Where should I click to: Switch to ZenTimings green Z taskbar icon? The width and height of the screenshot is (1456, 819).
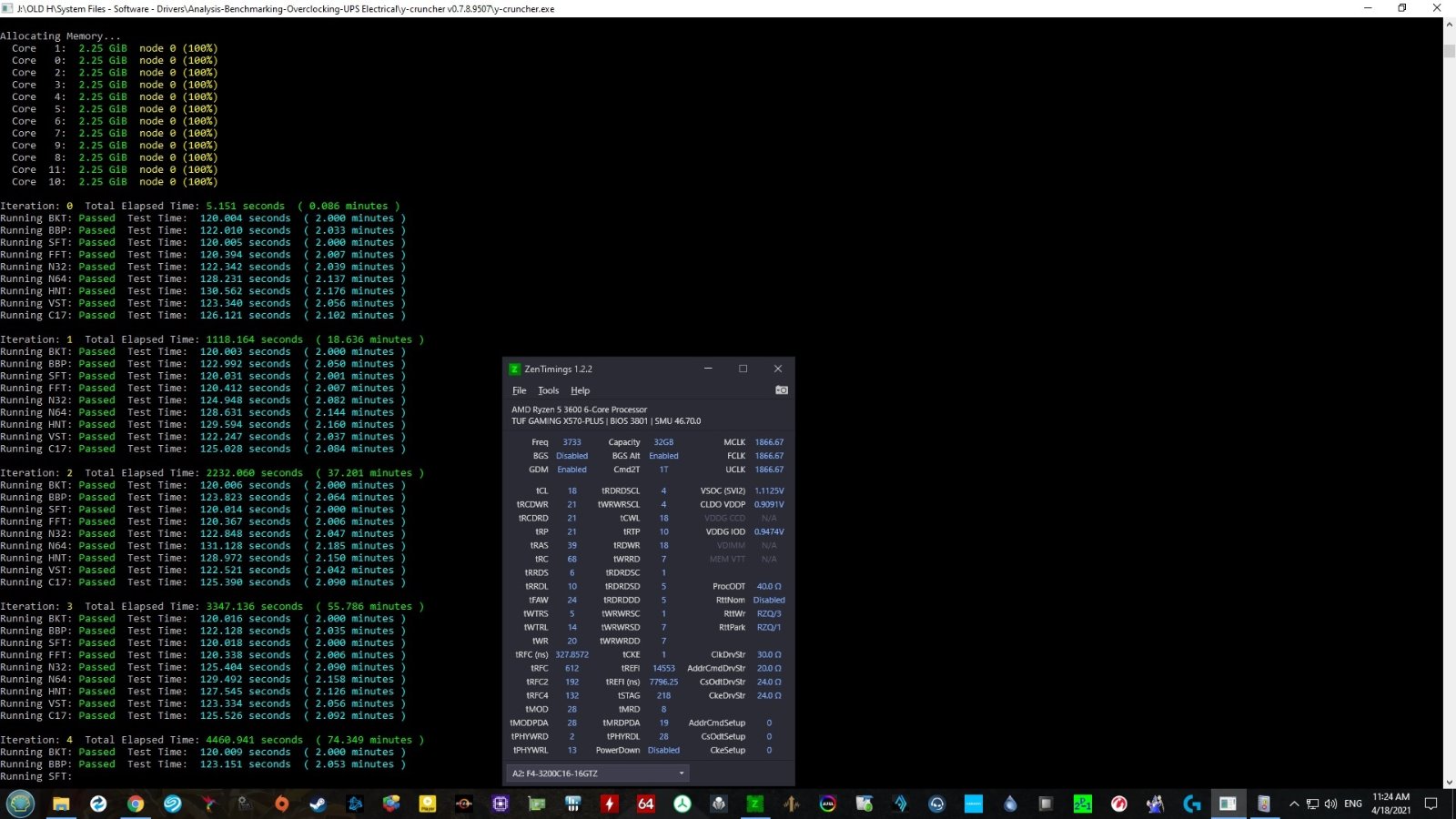click(754, 804)
